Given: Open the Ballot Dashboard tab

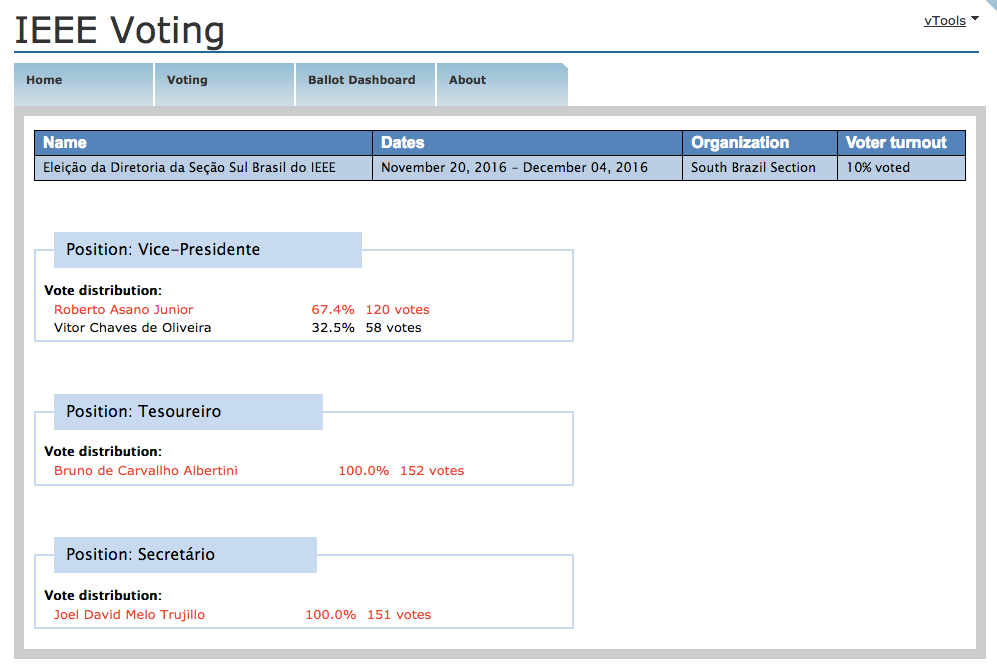Looking at the screenshot, I should (361, 80).
